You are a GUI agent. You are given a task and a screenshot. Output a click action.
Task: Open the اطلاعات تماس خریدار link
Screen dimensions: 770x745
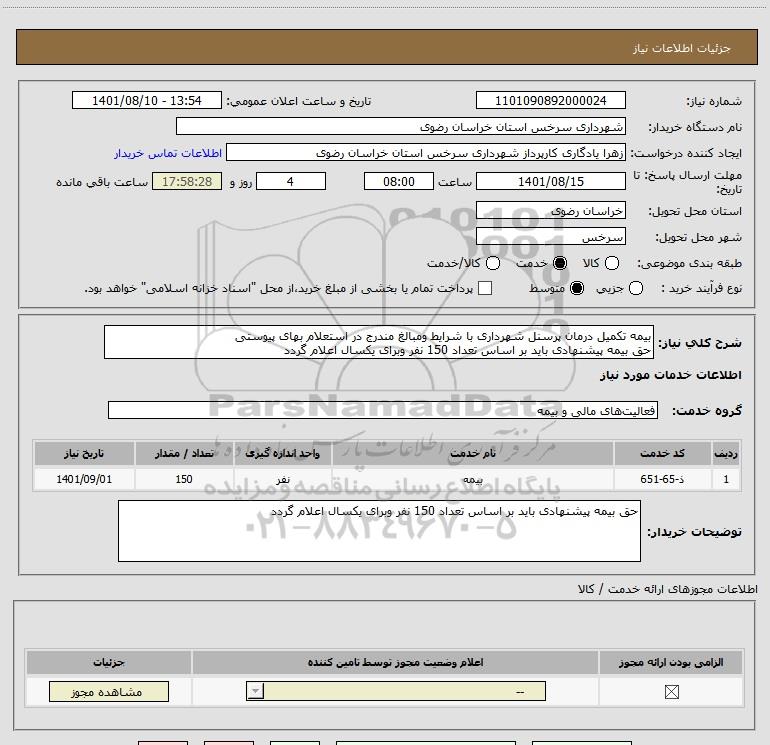168,153
